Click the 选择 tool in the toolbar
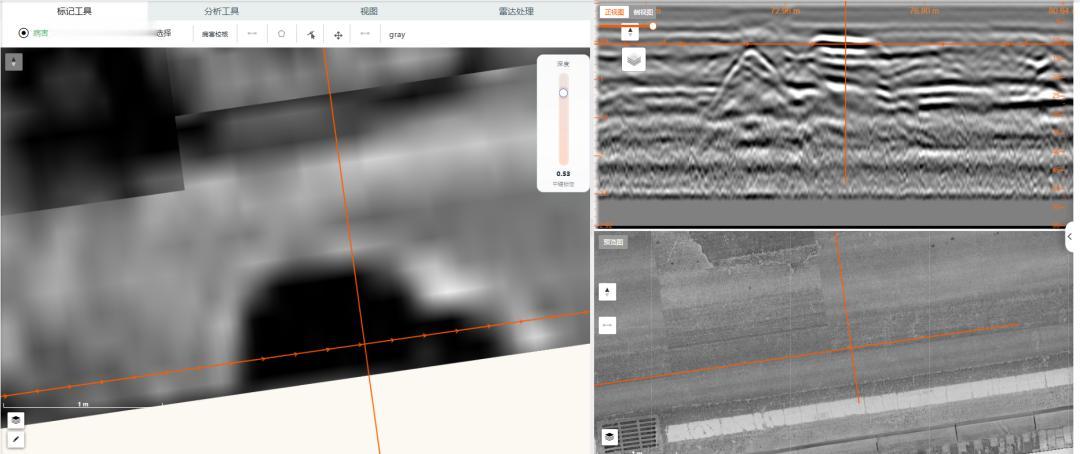The image size is (1080, 454). 163,33
